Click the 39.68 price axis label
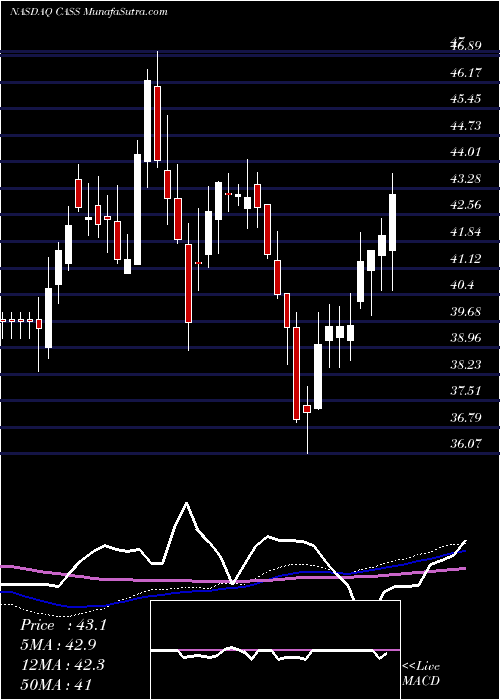 pos(467,311)
